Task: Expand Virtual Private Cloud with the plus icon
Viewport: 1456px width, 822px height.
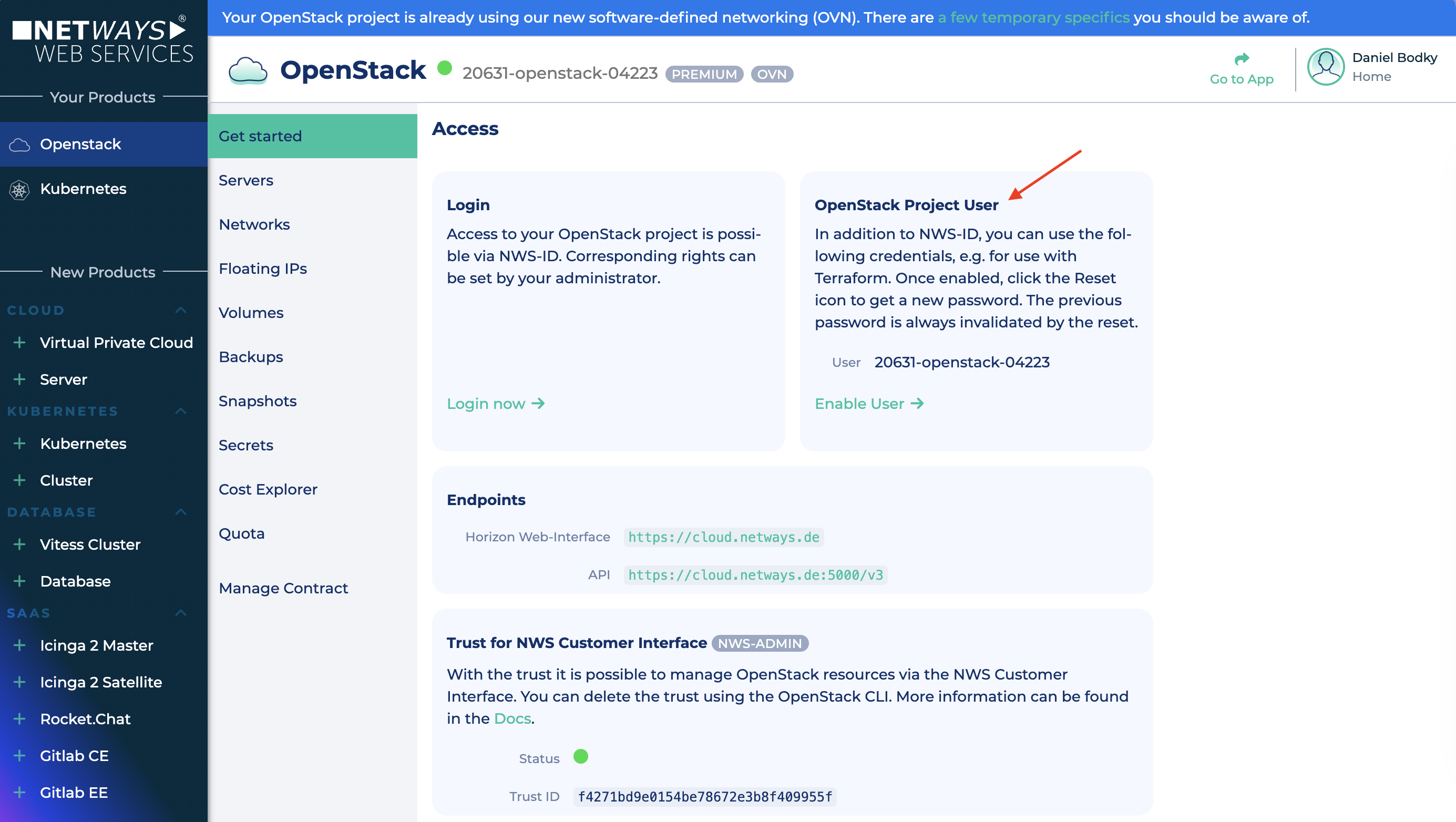Action: click(20, 343)
